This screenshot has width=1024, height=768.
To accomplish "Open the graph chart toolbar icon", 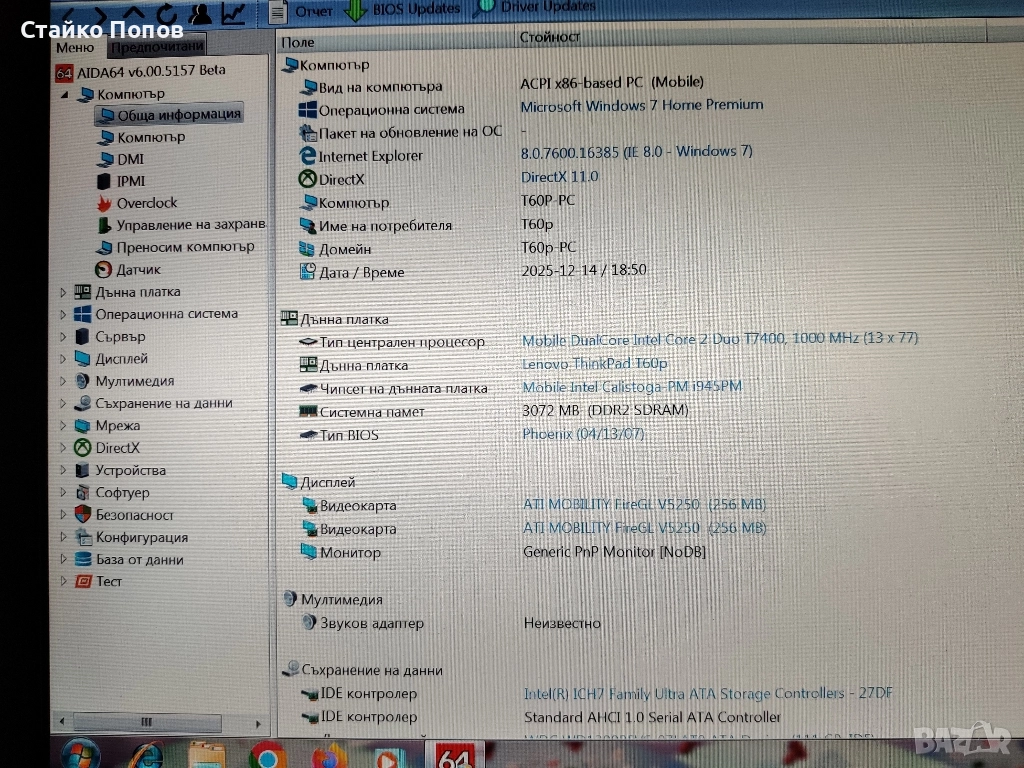I will coord(233,13).
